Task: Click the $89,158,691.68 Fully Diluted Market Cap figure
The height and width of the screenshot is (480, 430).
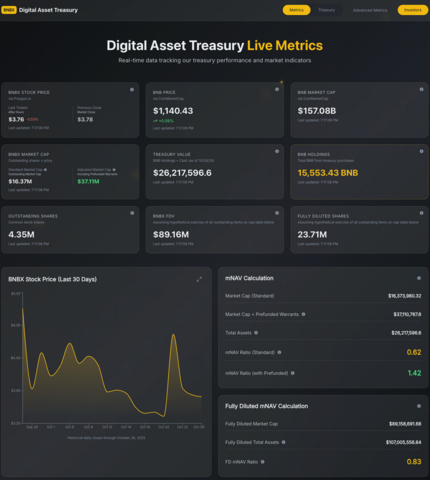Action: [x=405, y=424]
